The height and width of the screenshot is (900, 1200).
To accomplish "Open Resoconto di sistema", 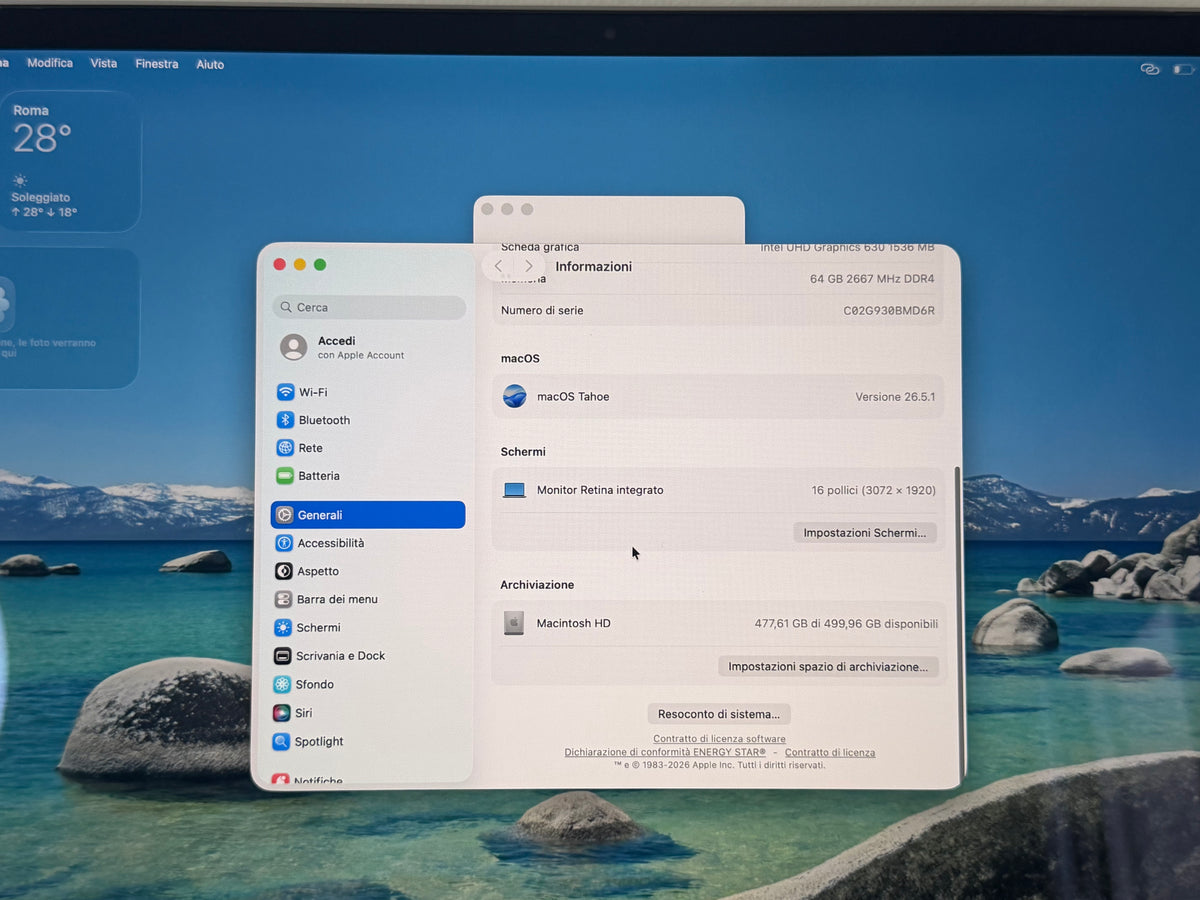I will pos(719,714).
